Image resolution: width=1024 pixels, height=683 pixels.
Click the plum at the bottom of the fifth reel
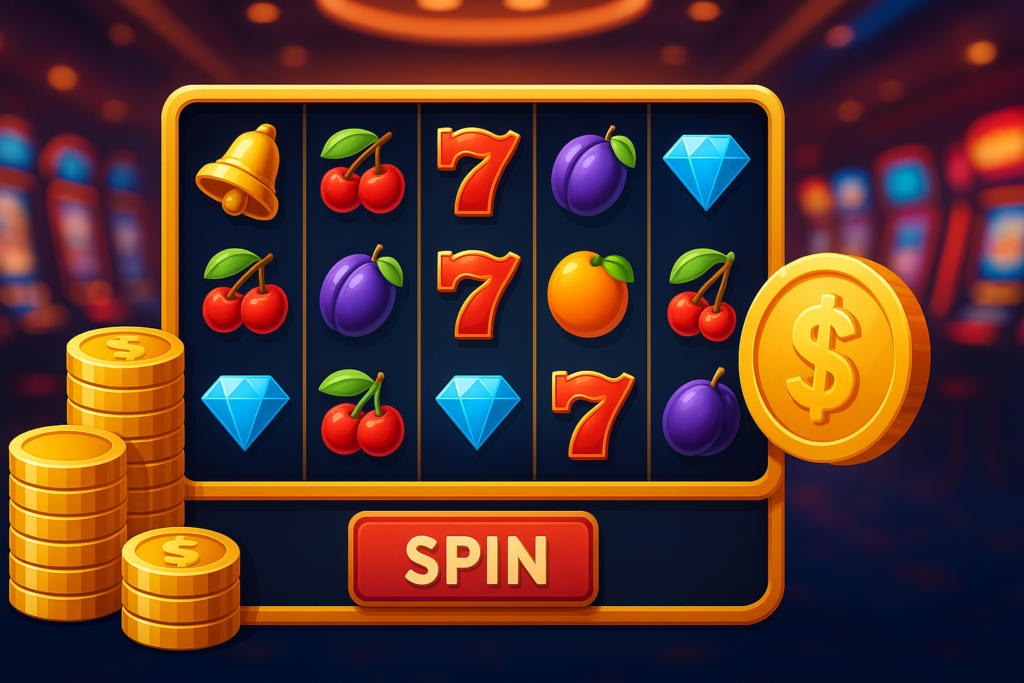tap(701, 413)
